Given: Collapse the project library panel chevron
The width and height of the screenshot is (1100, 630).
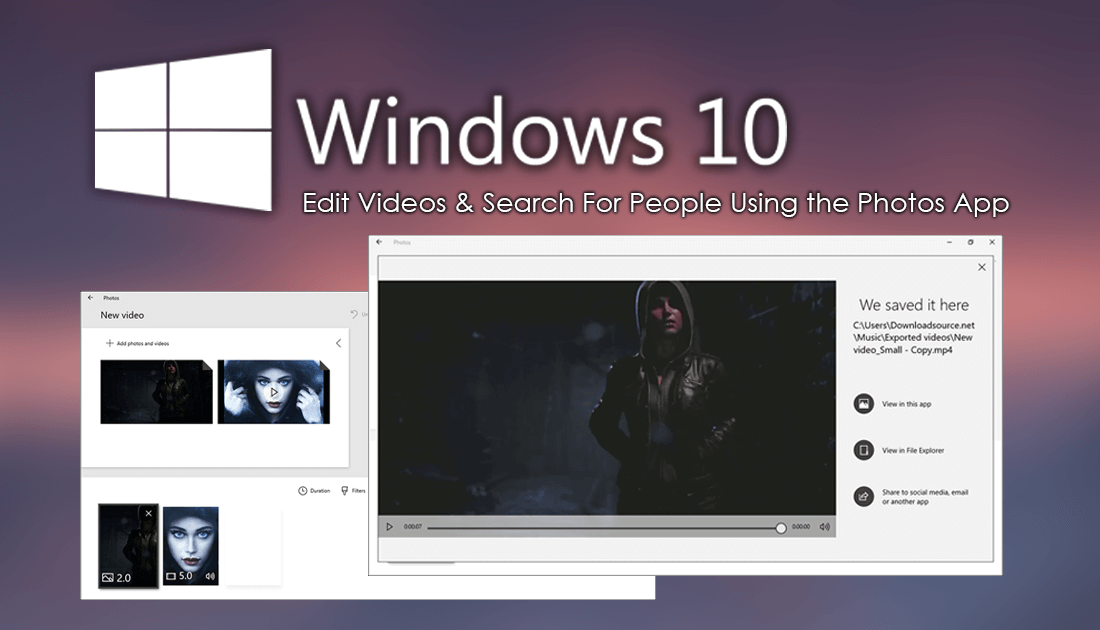Looking at the screenshot, I should (338, 343).
